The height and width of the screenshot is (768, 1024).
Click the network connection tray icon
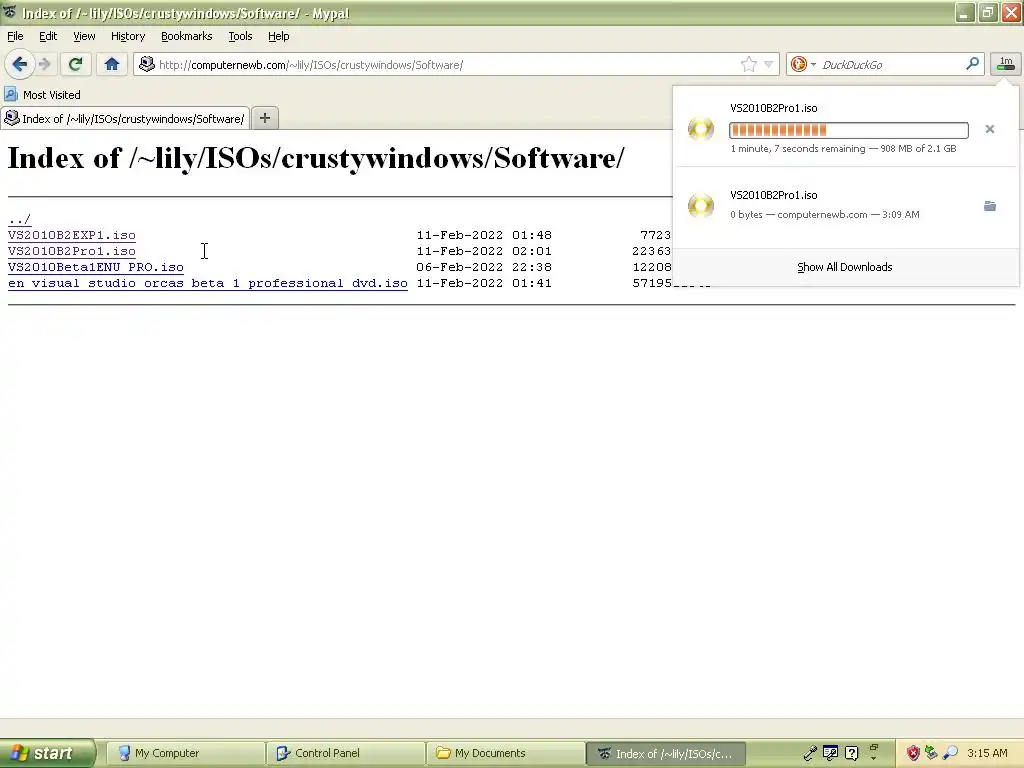click(x=931, y=754)
